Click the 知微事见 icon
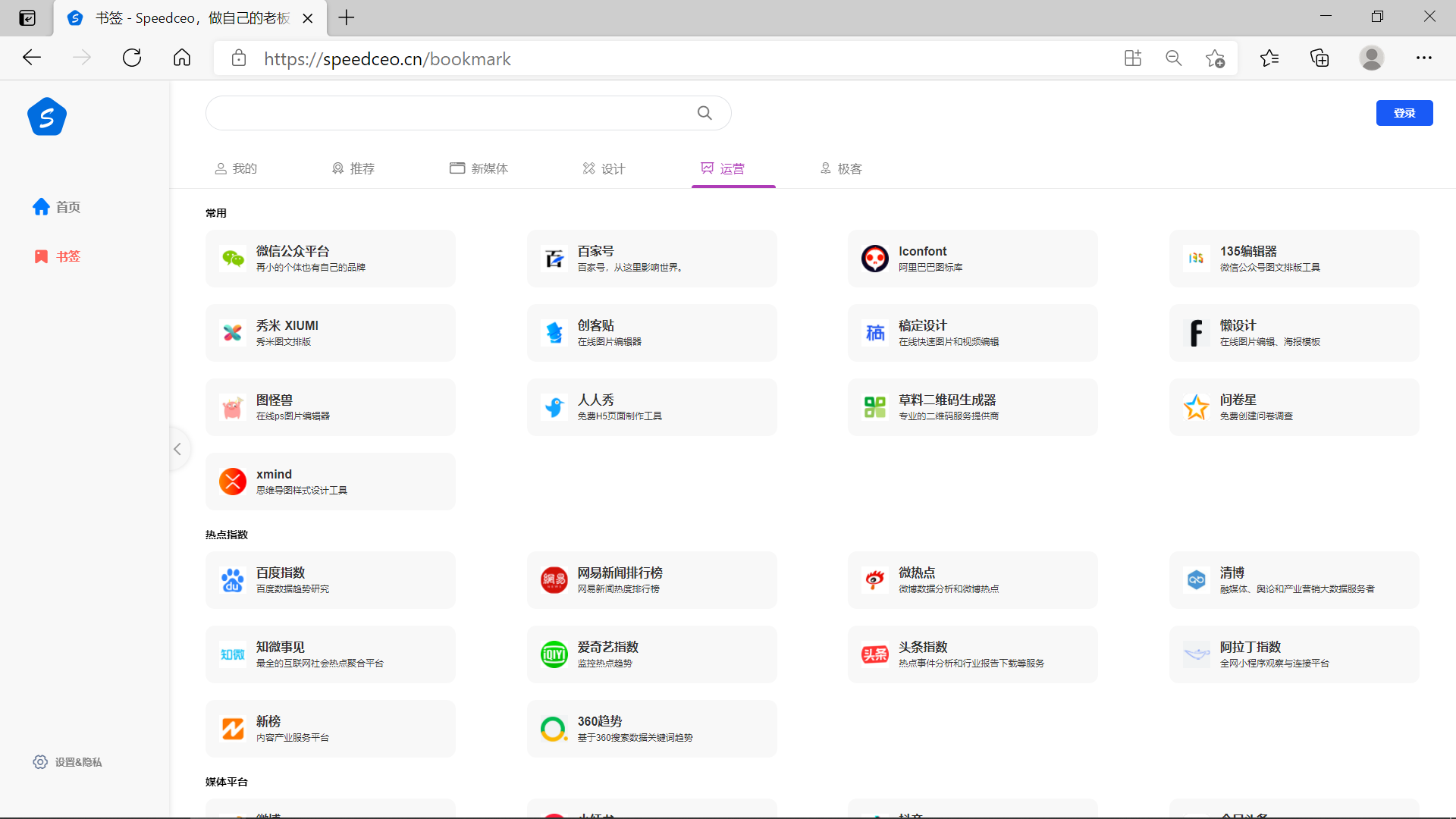This screenshot has height=819, width=1456. [x=233, y=654]
